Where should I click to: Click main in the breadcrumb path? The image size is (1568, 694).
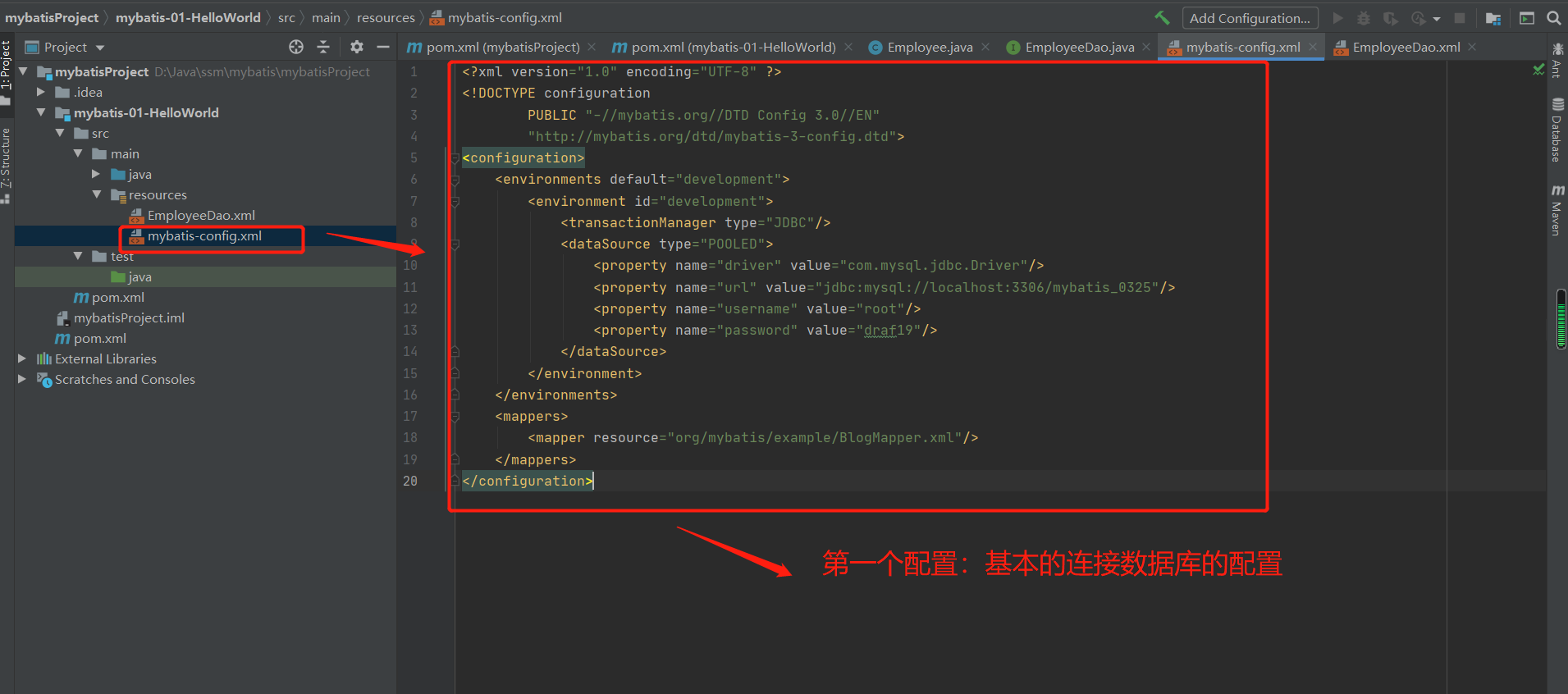coord(326,17)
